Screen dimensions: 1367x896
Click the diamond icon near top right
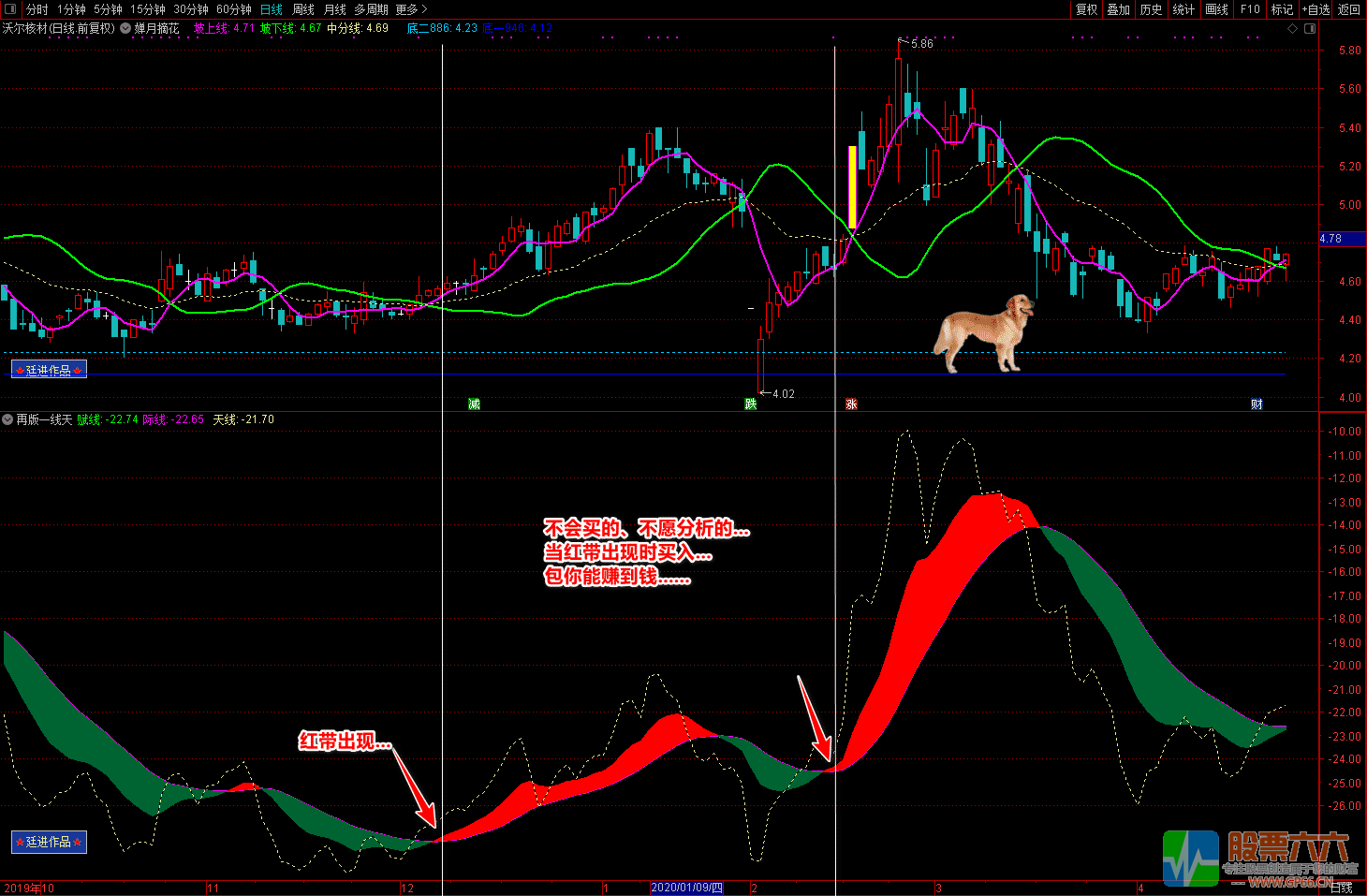point(1293,28)
